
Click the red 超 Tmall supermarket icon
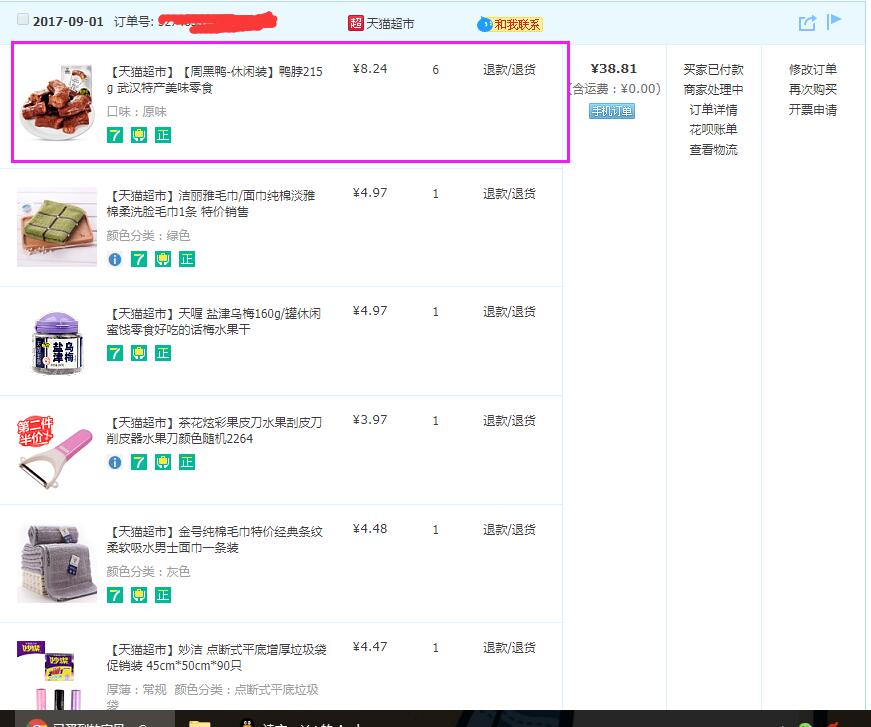(x=356, y=23)
